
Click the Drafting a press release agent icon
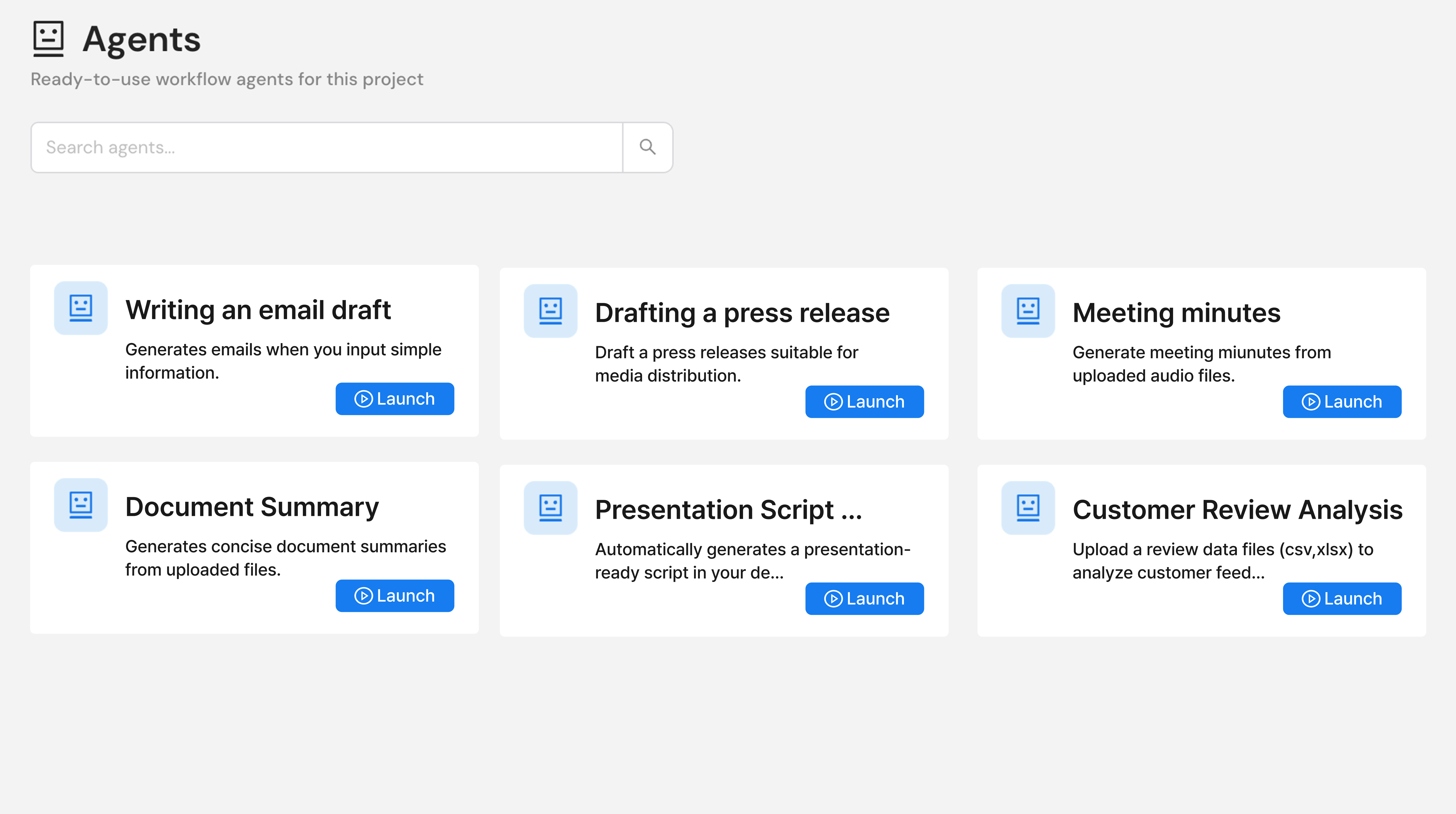tap(551, 311)
